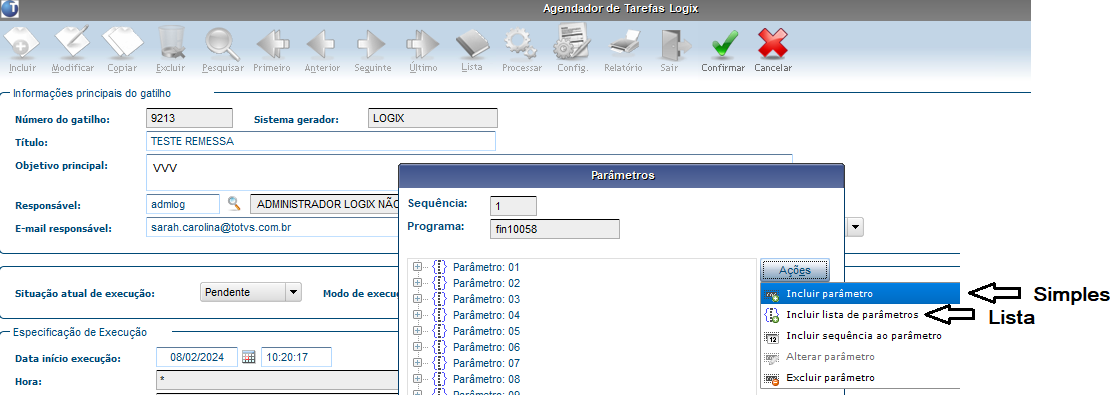Click the Modificar toolbar icon
The height and width of the screenshot is (399, 1117).
[x=73, y=43]
